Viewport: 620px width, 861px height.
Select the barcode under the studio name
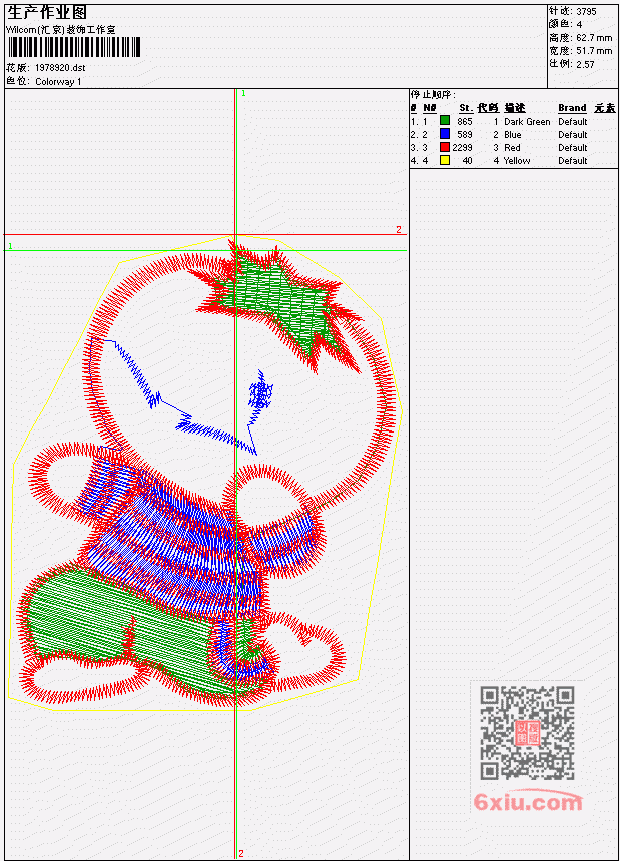pos(74,47)
